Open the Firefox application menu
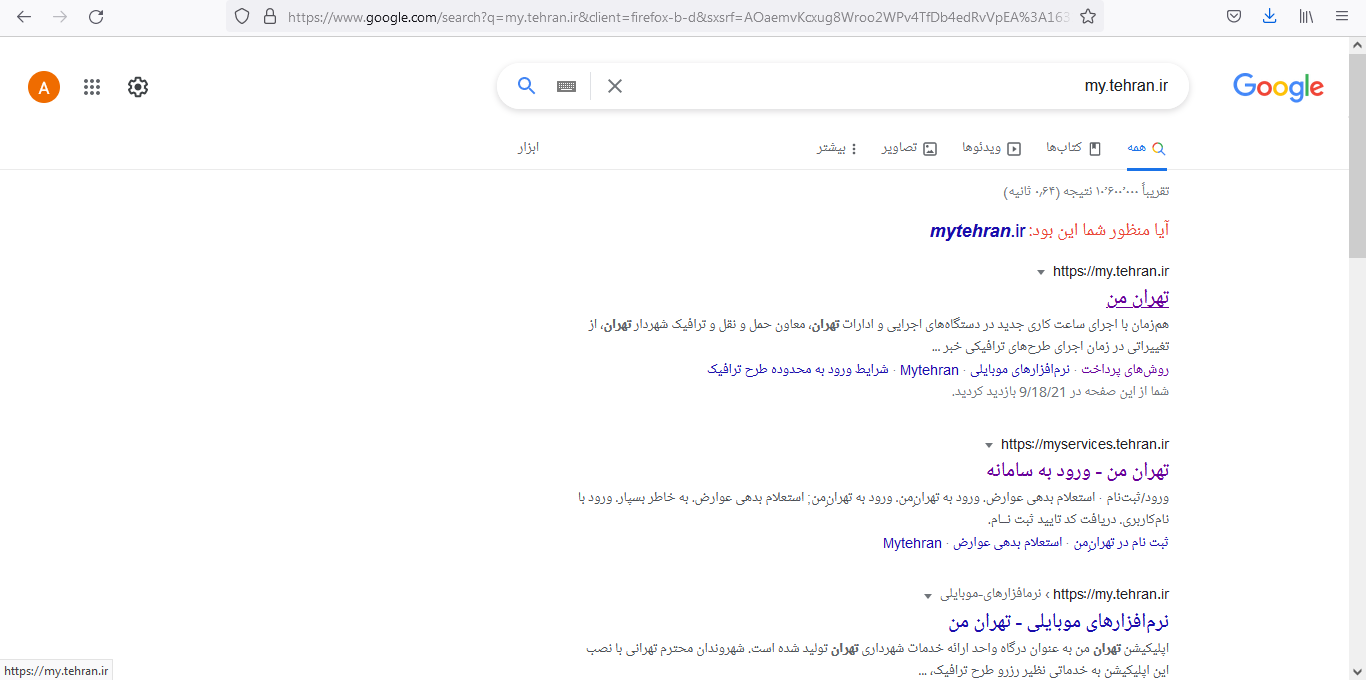Screen dimensions: 1366x680 (1341, 16)
